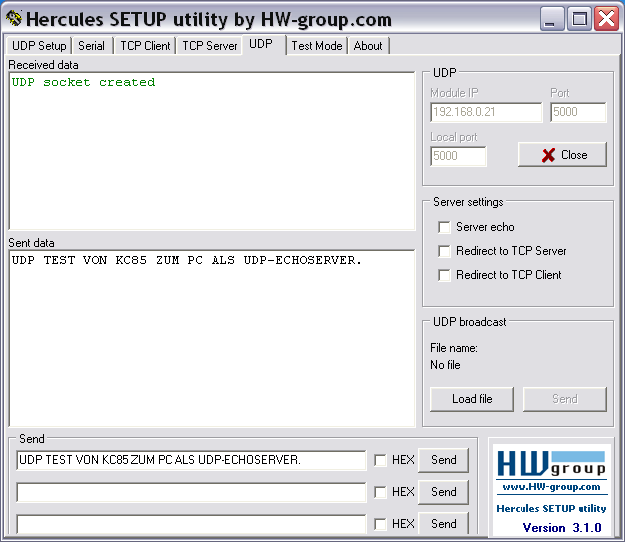Select the TCP Client tab
The image size is (625, 542).
(145, 46)
